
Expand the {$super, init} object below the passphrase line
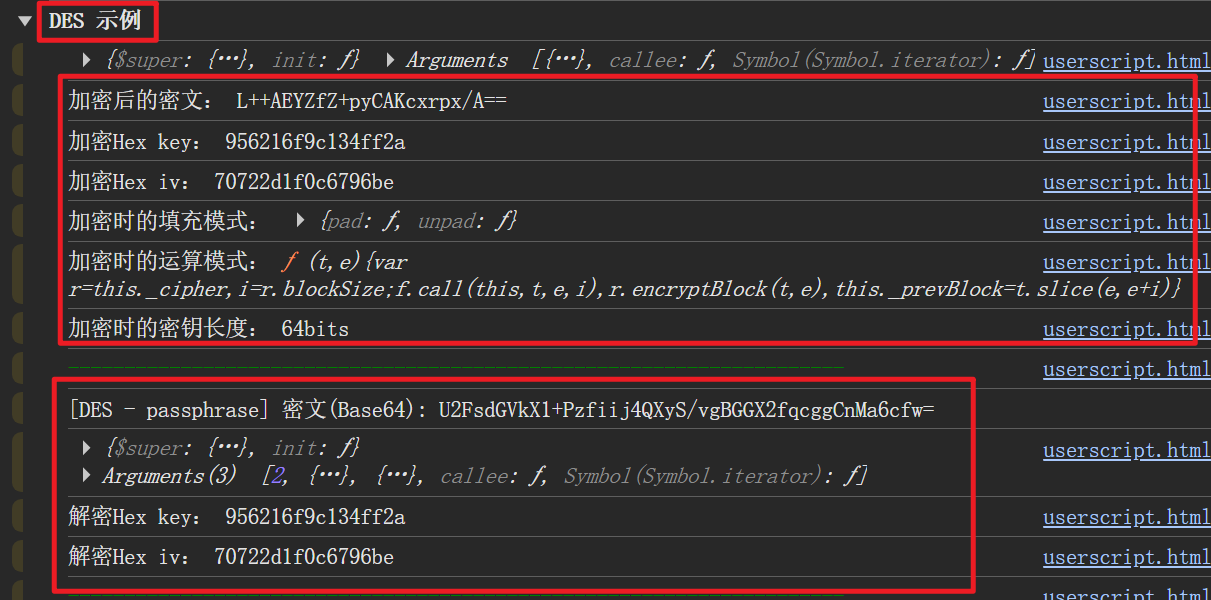87,448
